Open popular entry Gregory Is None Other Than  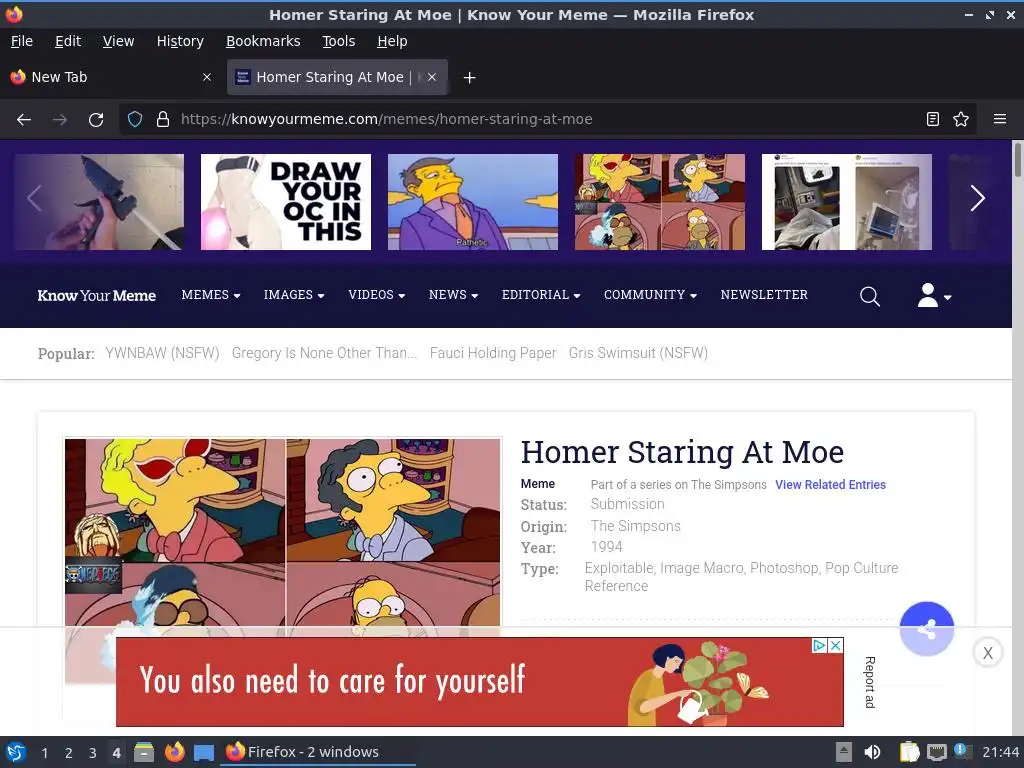tap(324, 353)
